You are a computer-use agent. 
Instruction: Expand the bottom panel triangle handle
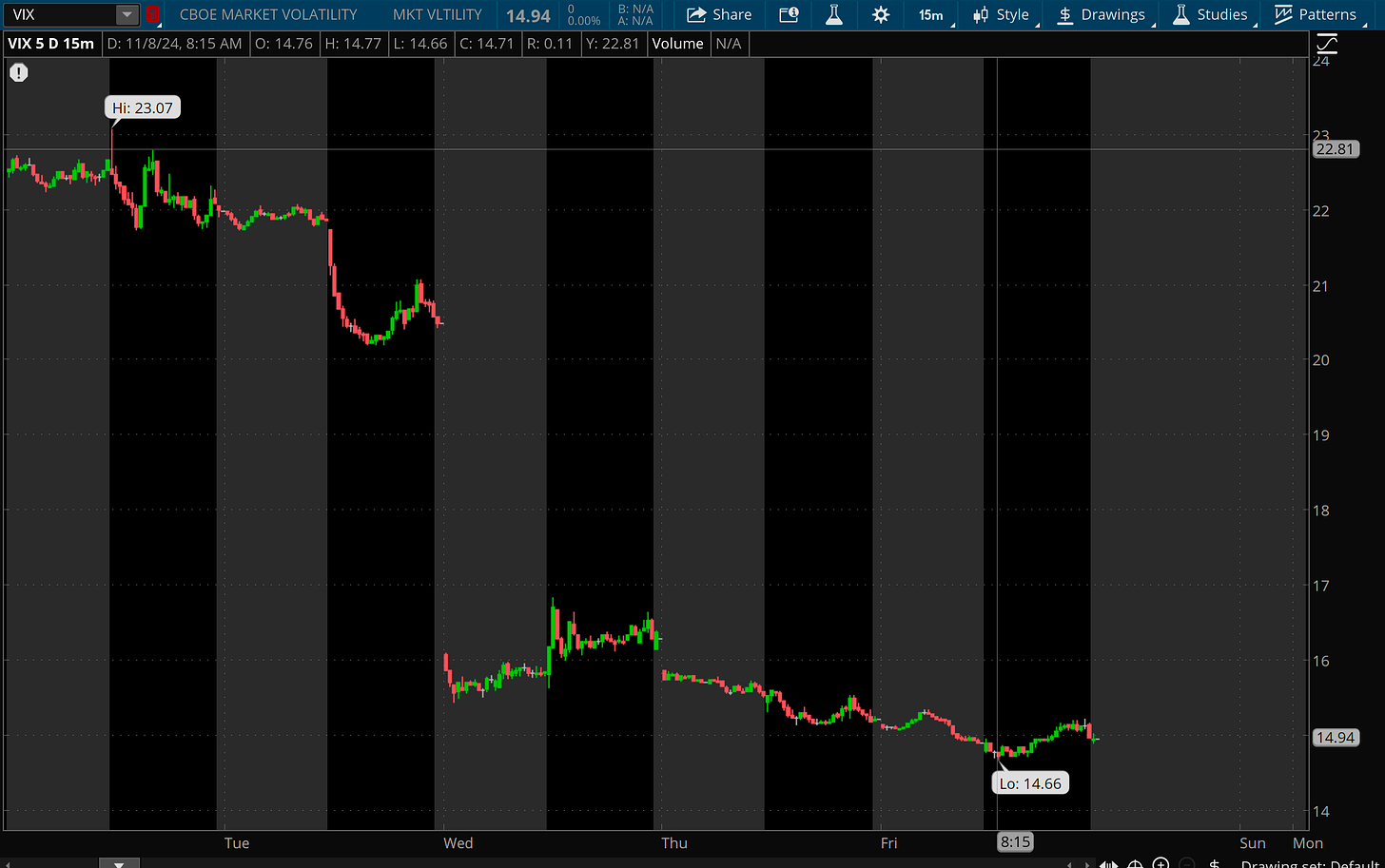[x=119, y=863]
